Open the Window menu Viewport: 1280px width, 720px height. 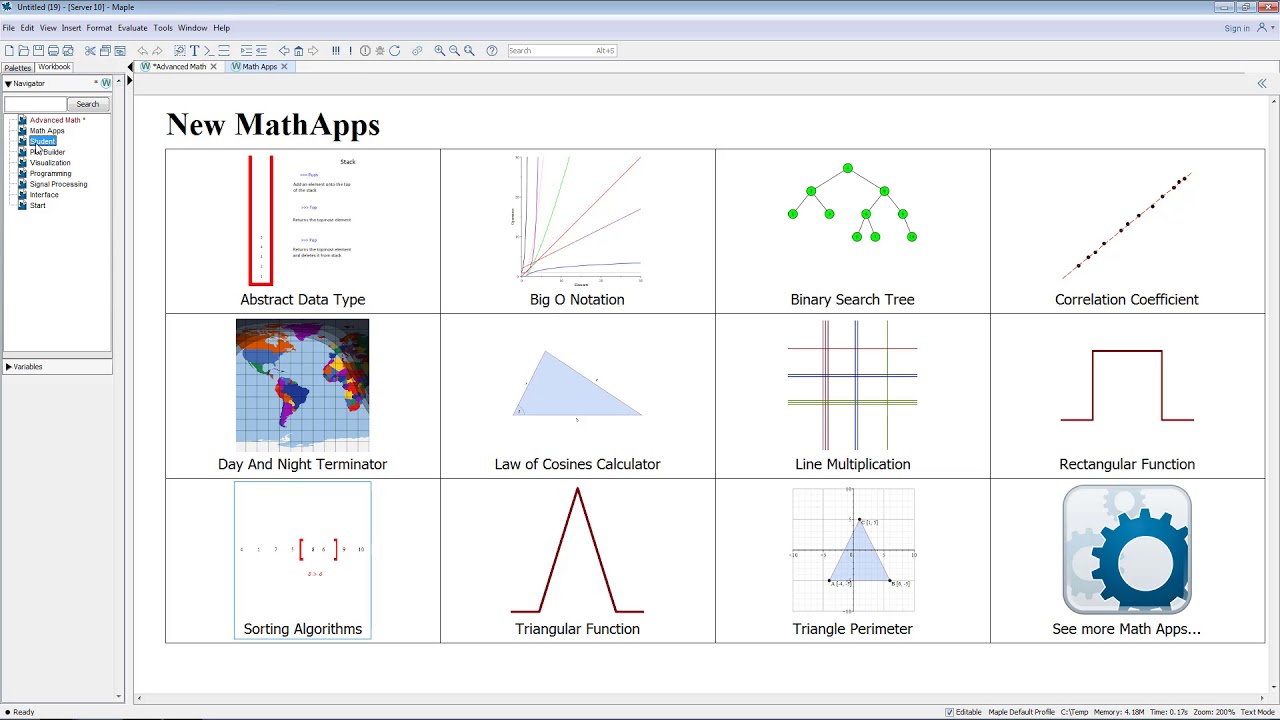click(192, 28)
